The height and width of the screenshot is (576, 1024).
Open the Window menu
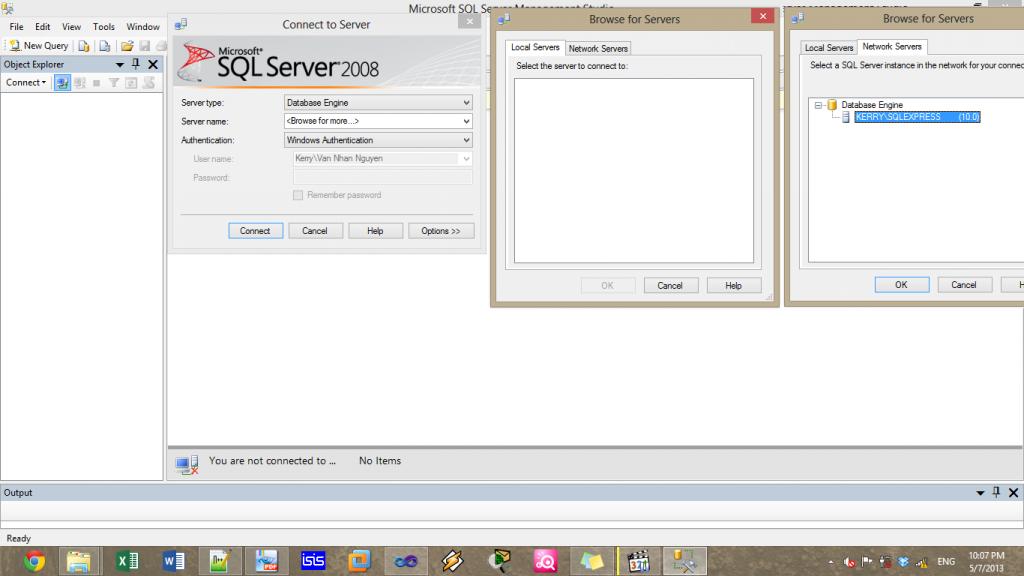click(142, 27)
